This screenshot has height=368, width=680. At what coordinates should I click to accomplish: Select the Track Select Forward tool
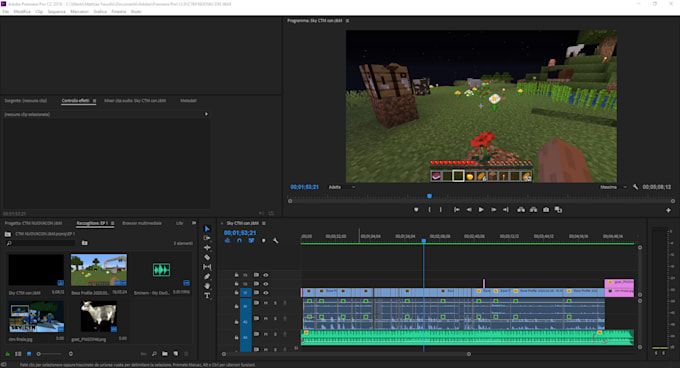pyautogui.click(x=207, y=238)
